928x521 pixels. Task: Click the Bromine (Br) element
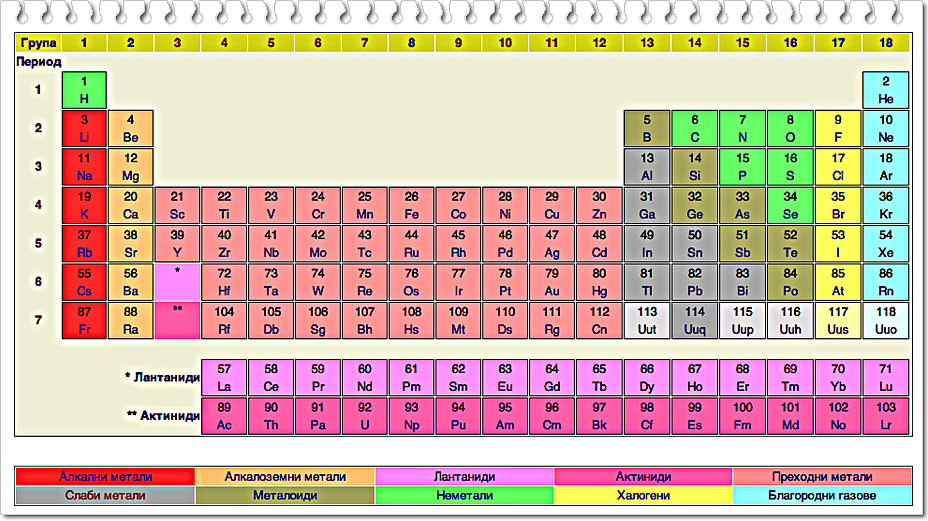point(838,205)
